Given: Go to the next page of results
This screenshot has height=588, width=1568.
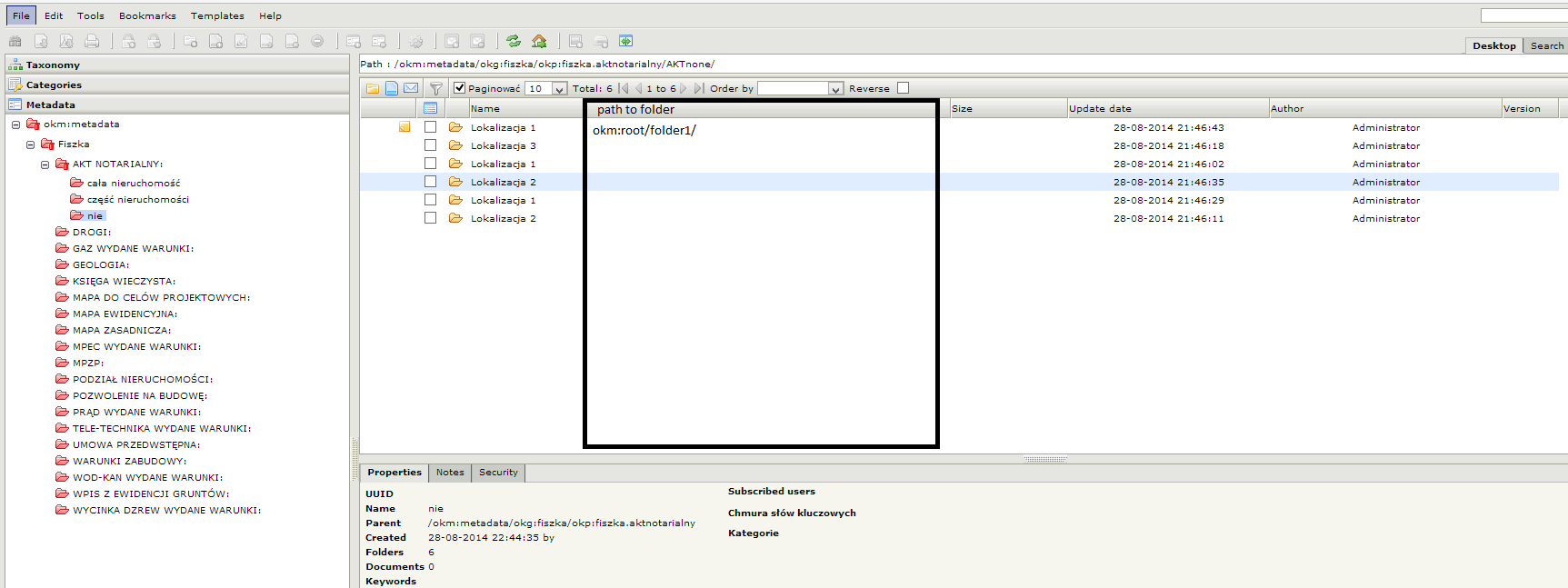Looking at the screenshot, I should (684, 88).
